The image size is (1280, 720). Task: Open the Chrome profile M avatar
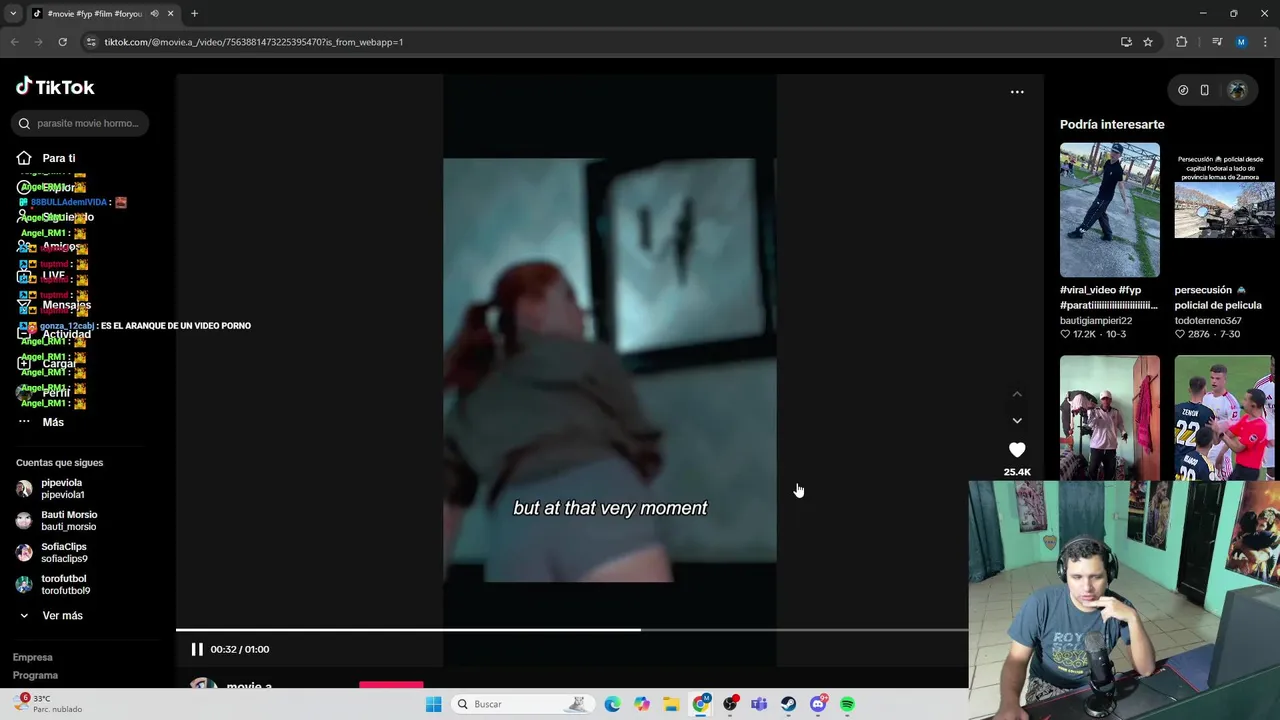click(1241, 42)
